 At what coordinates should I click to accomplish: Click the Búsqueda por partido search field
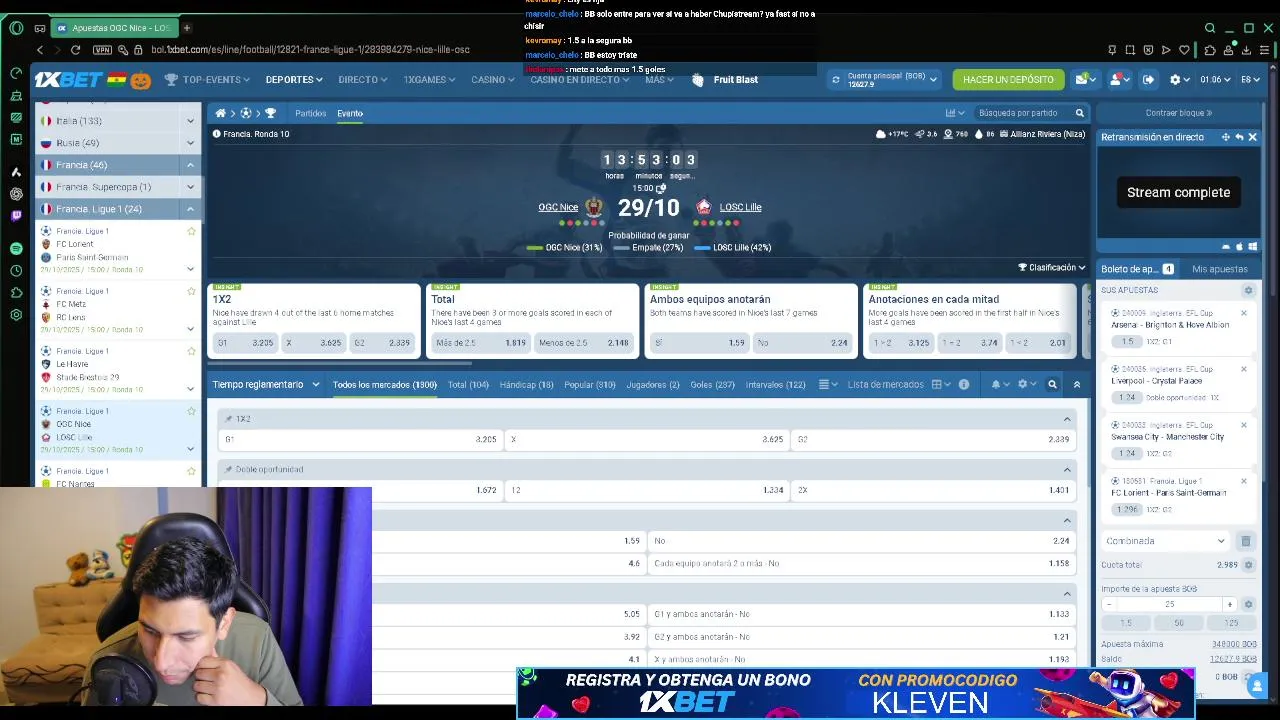[1023, 113]
